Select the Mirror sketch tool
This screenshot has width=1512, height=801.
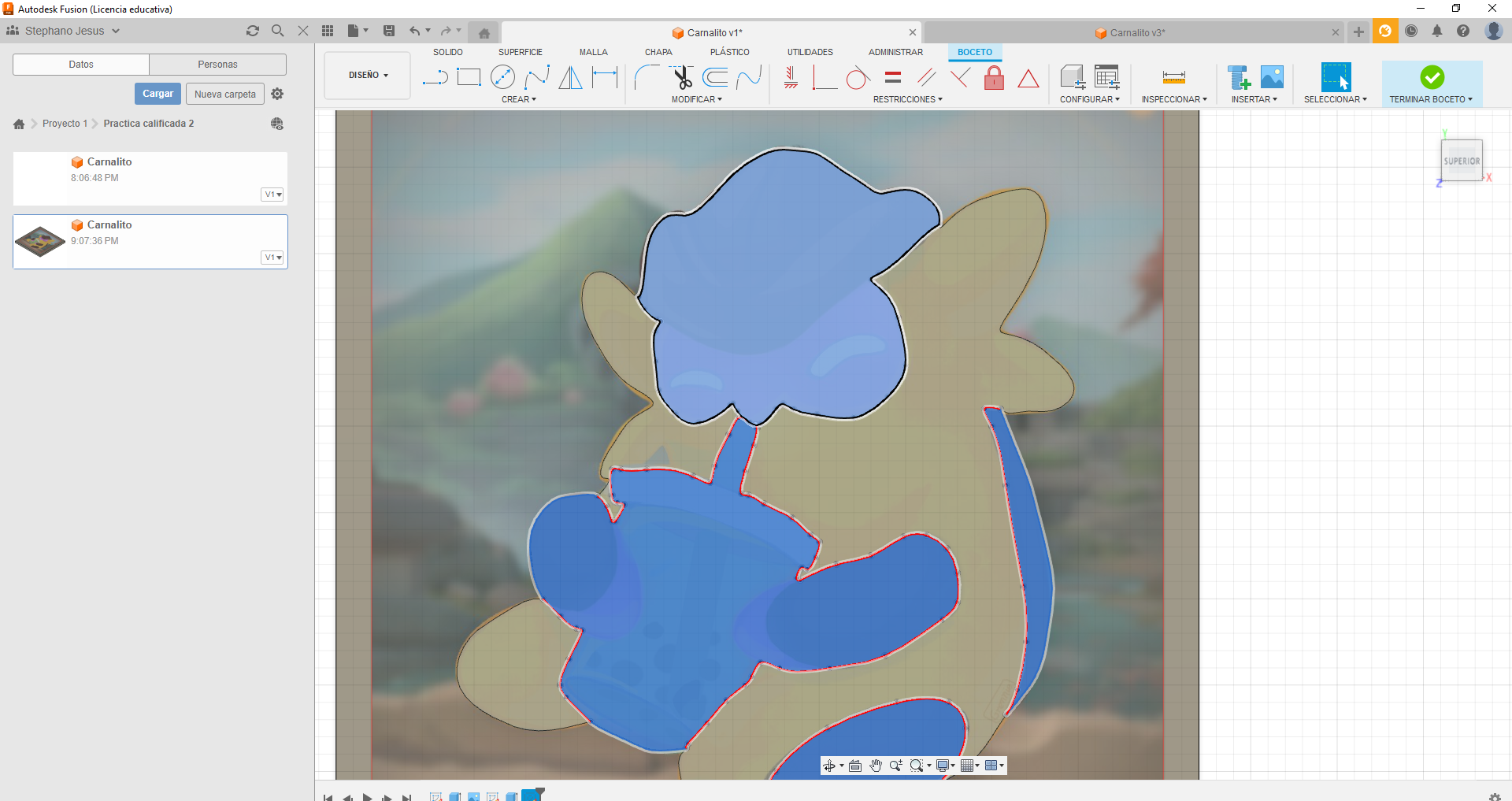(x=570, y=77)
